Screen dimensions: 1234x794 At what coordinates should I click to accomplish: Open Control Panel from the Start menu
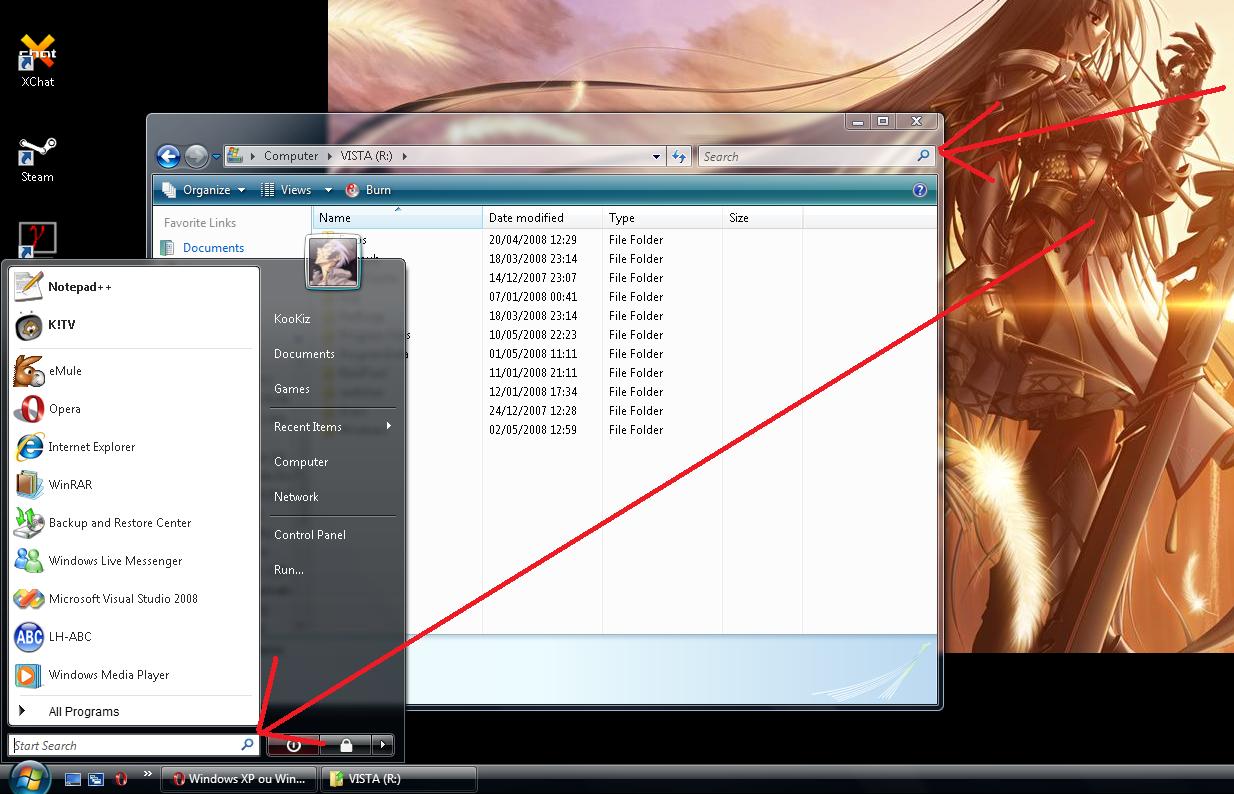(310, 535)
